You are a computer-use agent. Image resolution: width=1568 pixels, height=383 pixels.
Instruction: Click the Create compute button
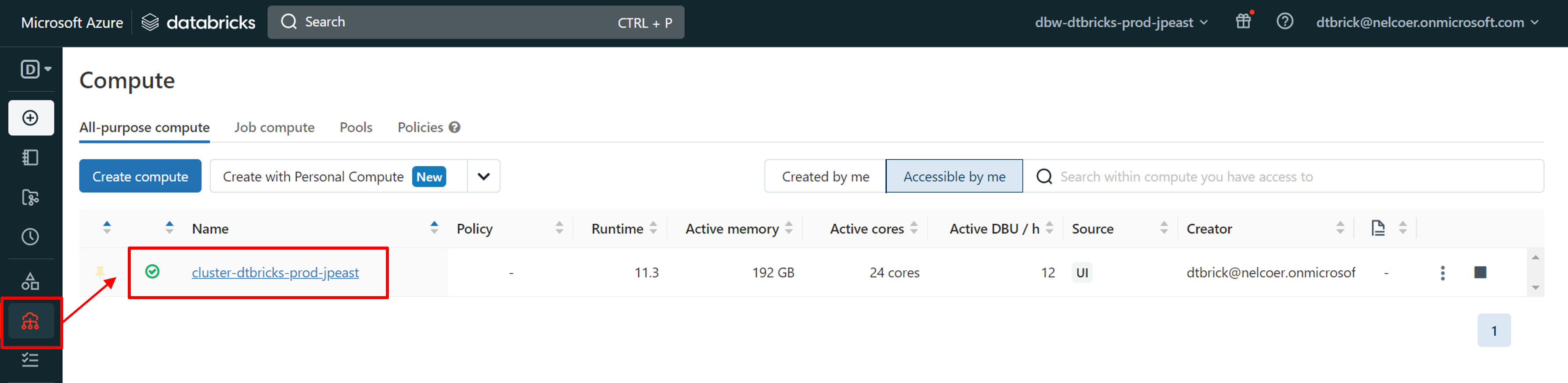coord(140,176)
